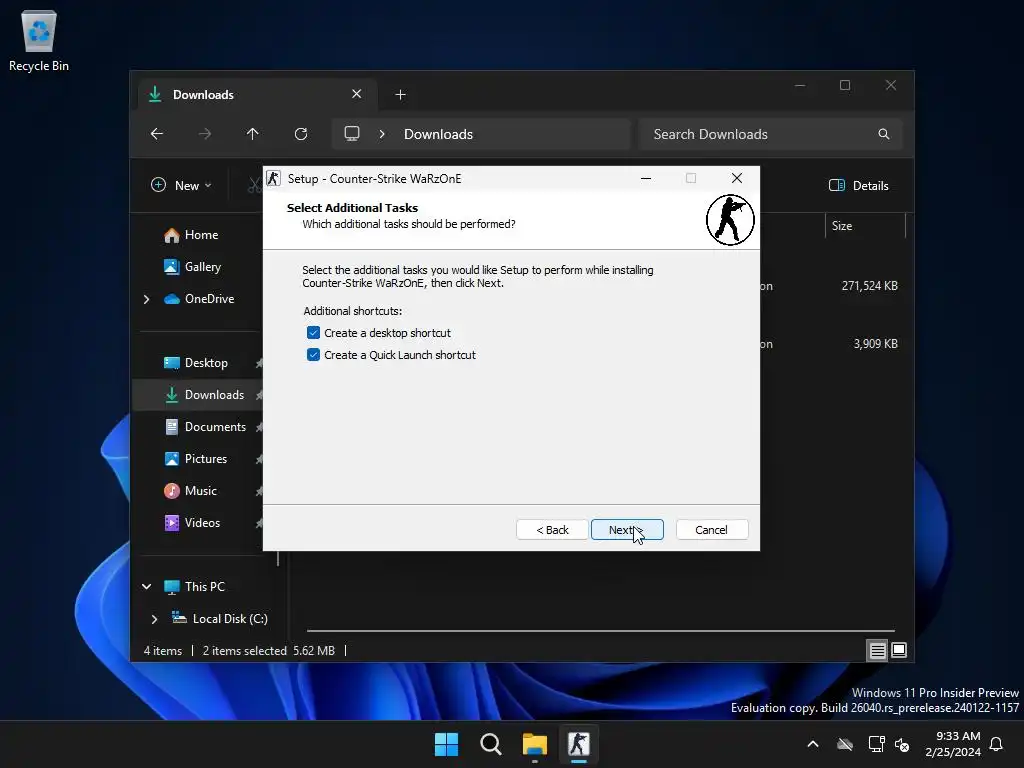Click the search magnifier in Search Downloads
Screen dimensions: 1024x768
[x=884, y=134]
